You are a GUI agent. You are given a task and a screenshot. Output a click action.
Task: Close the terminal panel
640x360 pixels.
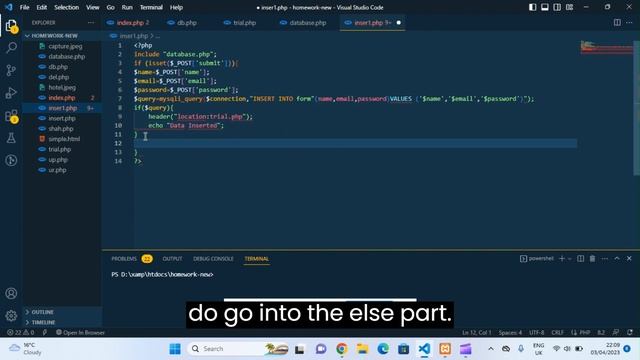[629, 258]
